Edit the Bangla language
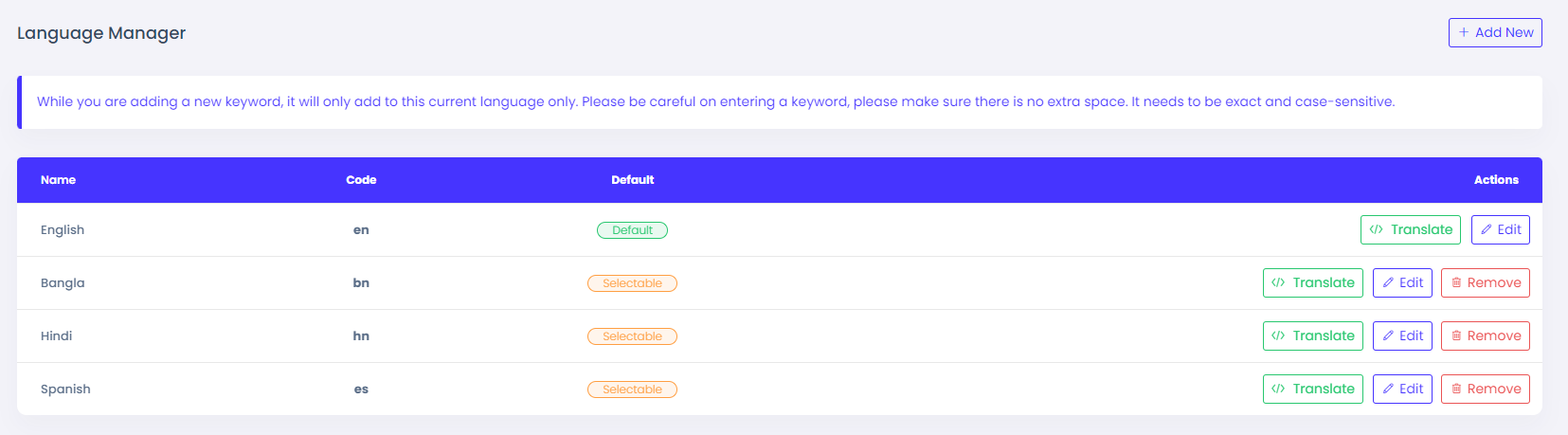 click(x=1402, y=282)
